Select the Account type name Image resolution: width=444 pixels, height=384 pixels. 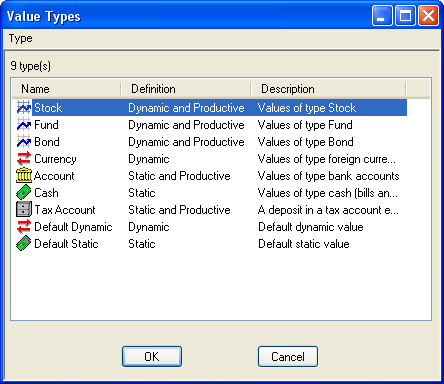pos(54,176)
